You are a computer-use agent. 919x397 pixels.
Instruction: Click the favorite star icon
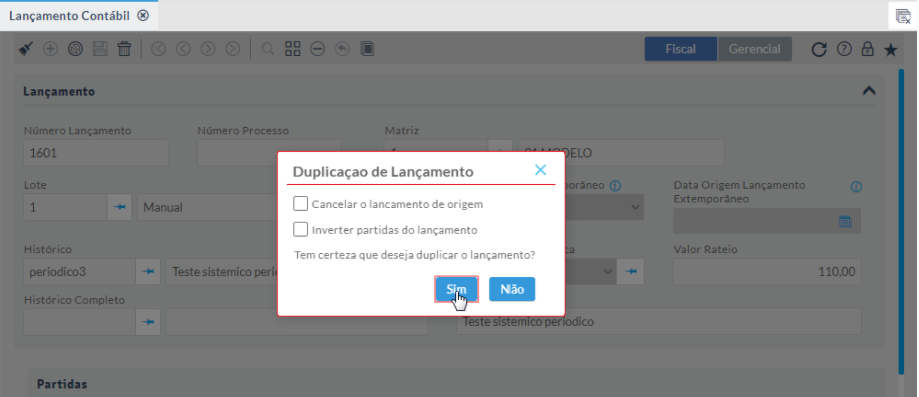[x=891, y=49]
